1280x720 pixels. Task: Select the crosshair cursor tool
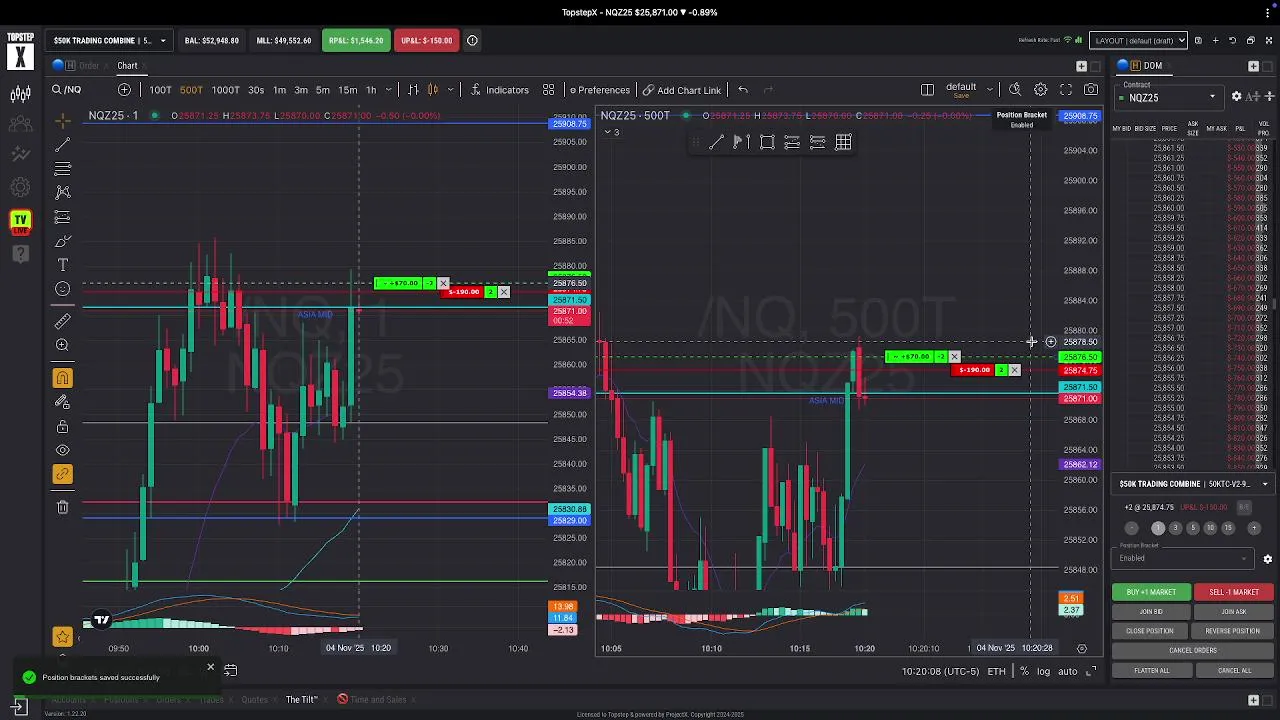pyautogui.click(x=62, y=120)
